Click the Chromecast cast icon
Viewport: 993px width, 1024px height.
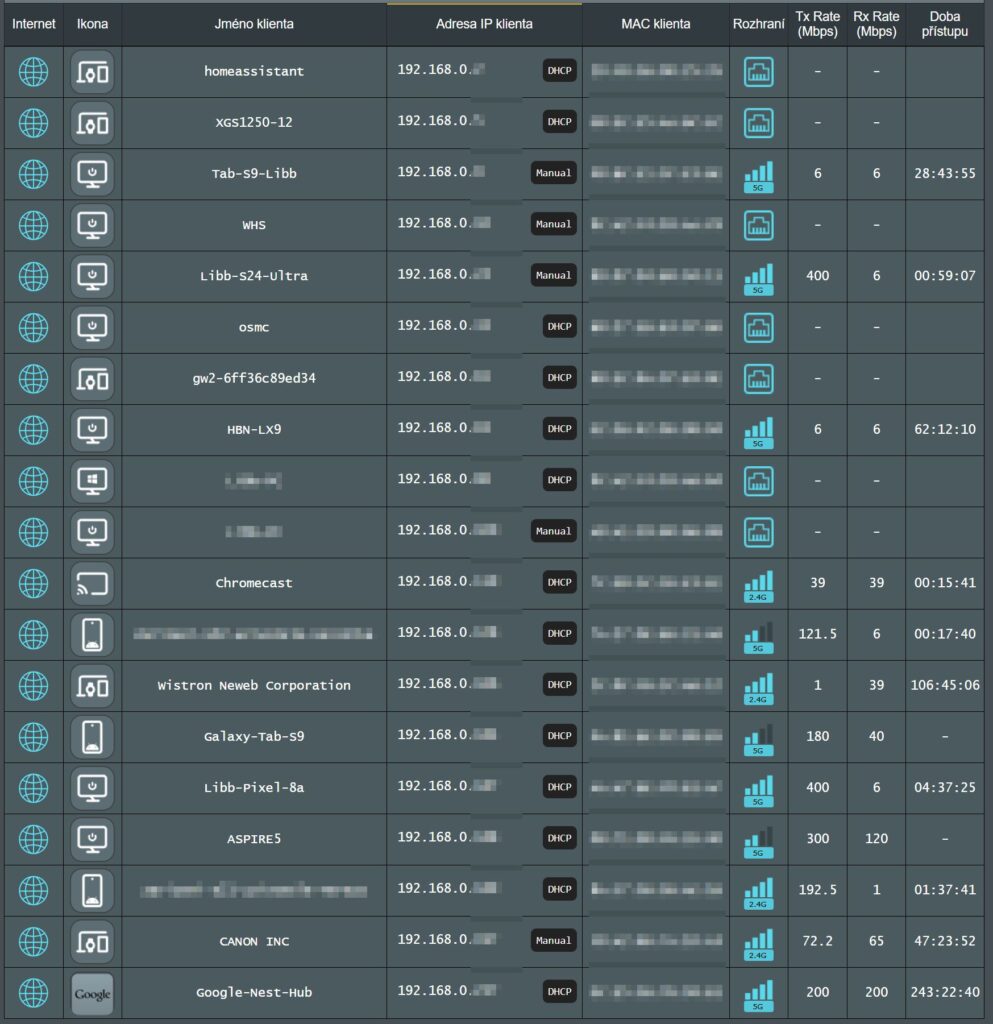point(92,583)
